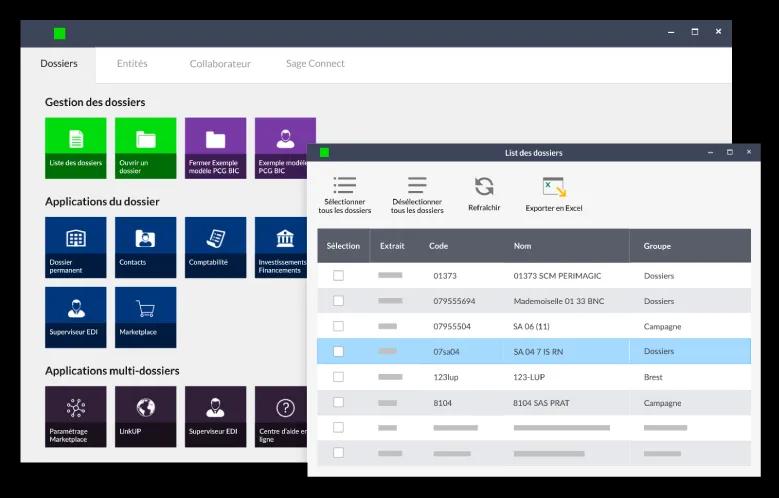
Task: Tick the checkbox for SA 06 (11)
Action: click(x=338, y=326)
